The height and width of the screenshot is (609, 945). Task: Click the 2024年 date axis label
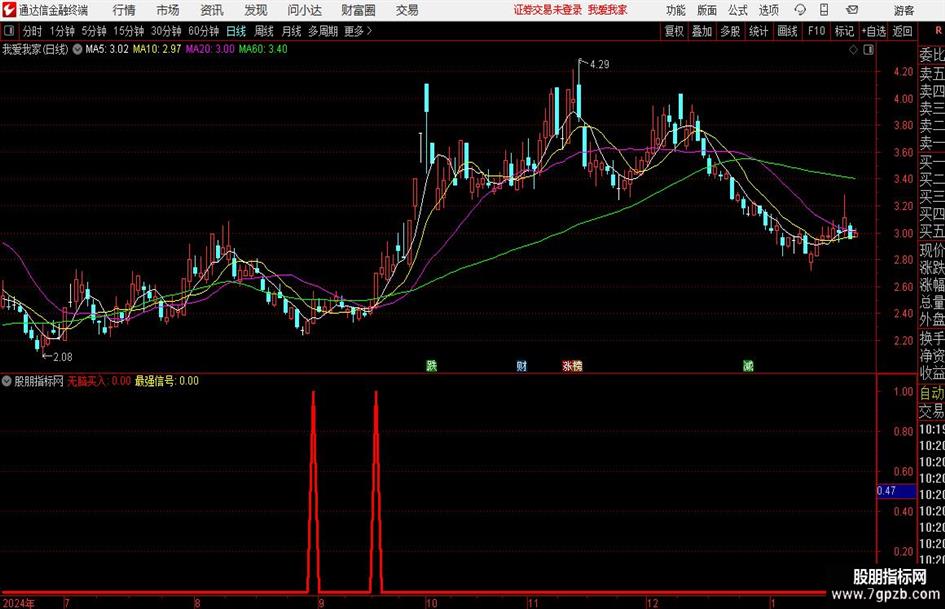coord(18,604)
